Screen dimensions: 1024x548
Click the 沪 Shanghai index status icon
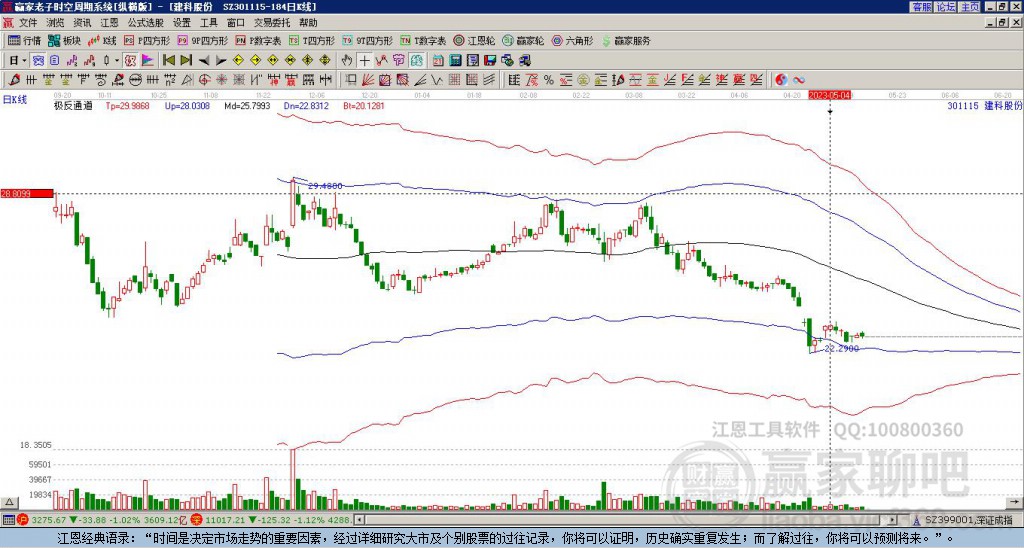click(24, 520)
